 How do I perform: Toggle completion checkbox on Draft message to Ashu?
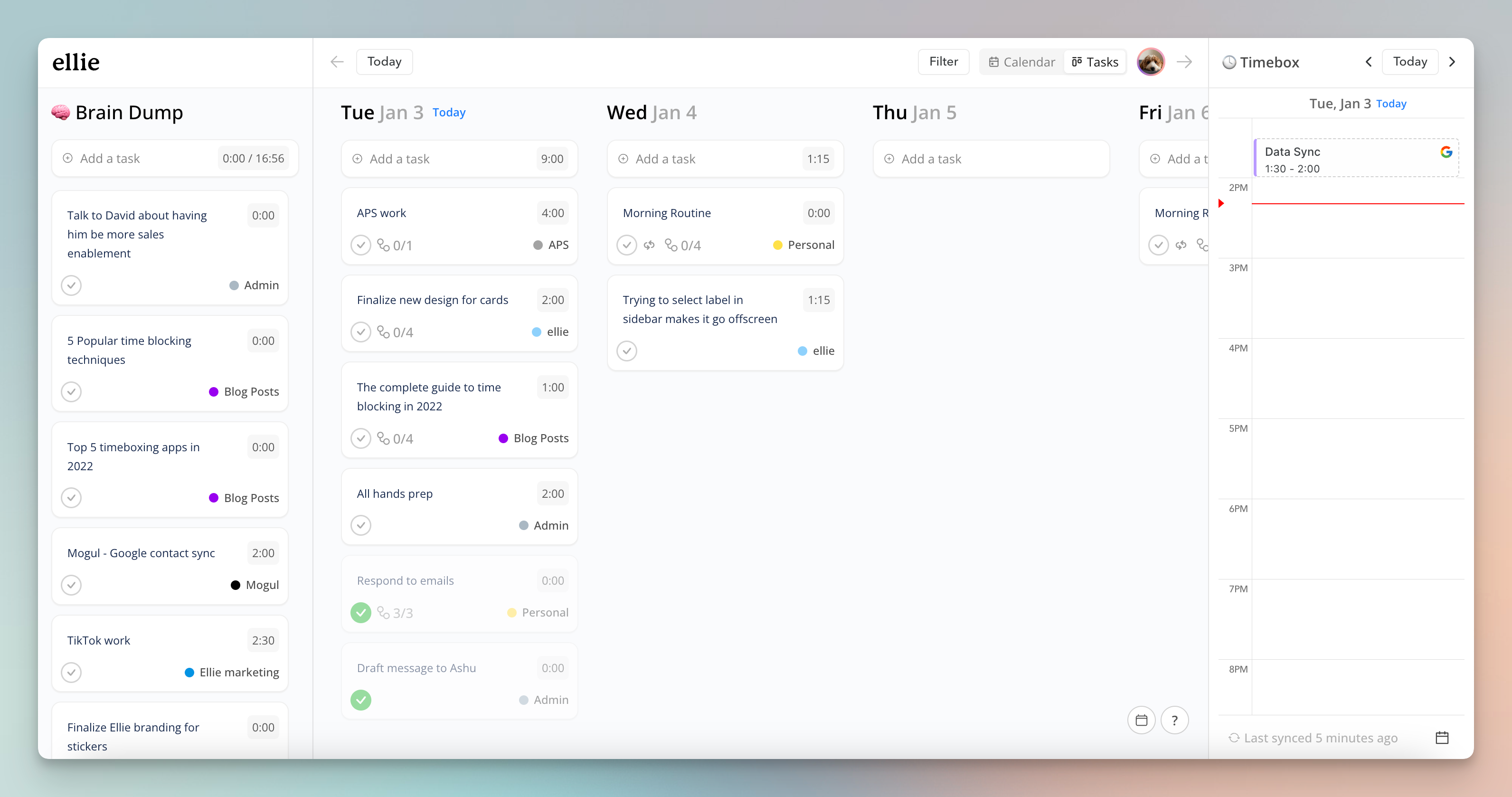point(362,699)
